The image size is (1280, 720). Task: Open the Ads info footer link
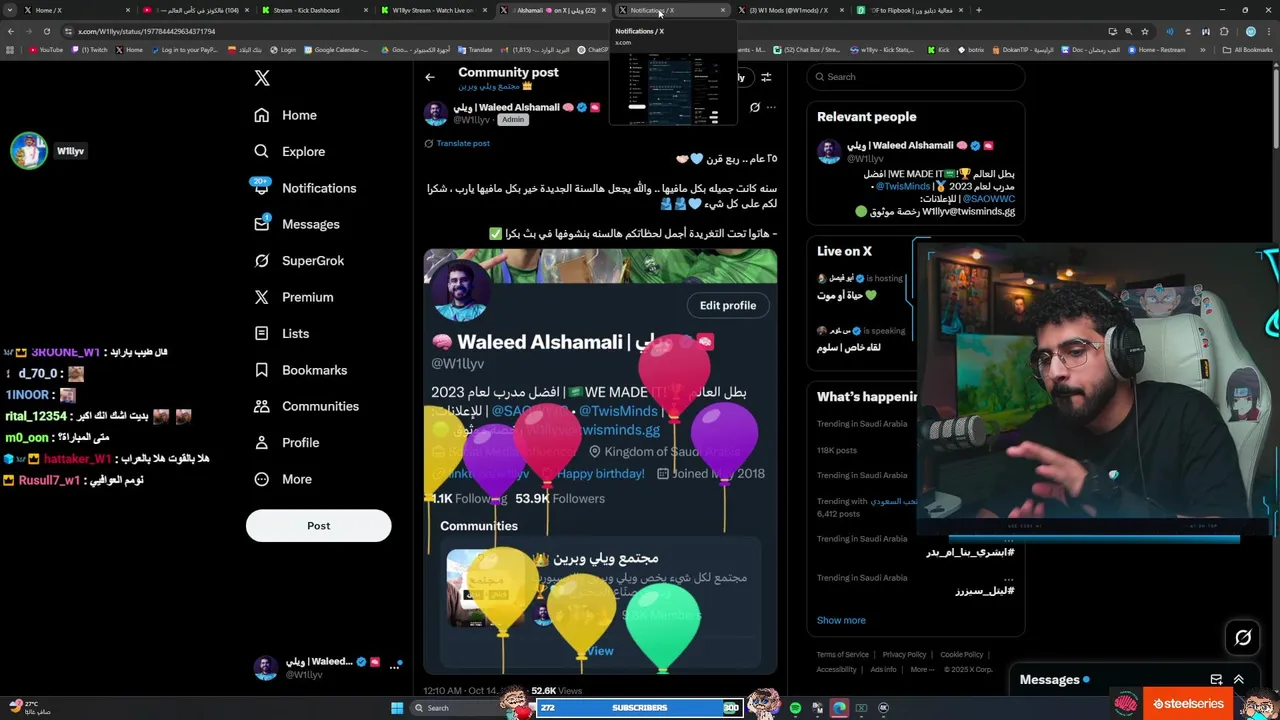[x=883, y=669]
